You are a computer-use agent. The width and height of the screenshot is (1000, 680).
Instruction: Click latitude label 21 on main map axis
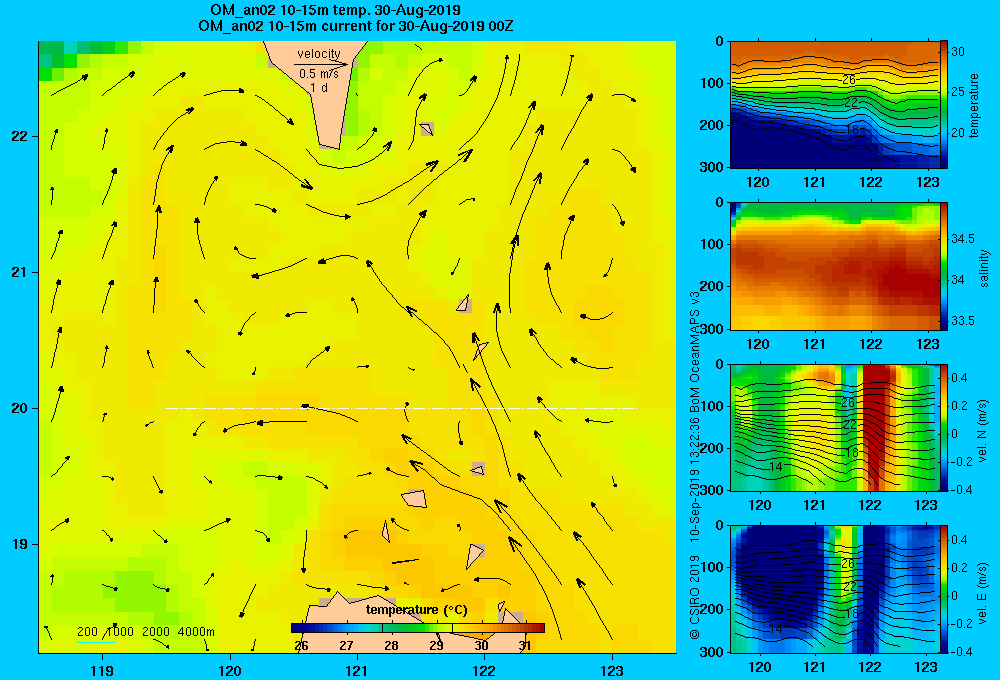[x=20, y=272]
